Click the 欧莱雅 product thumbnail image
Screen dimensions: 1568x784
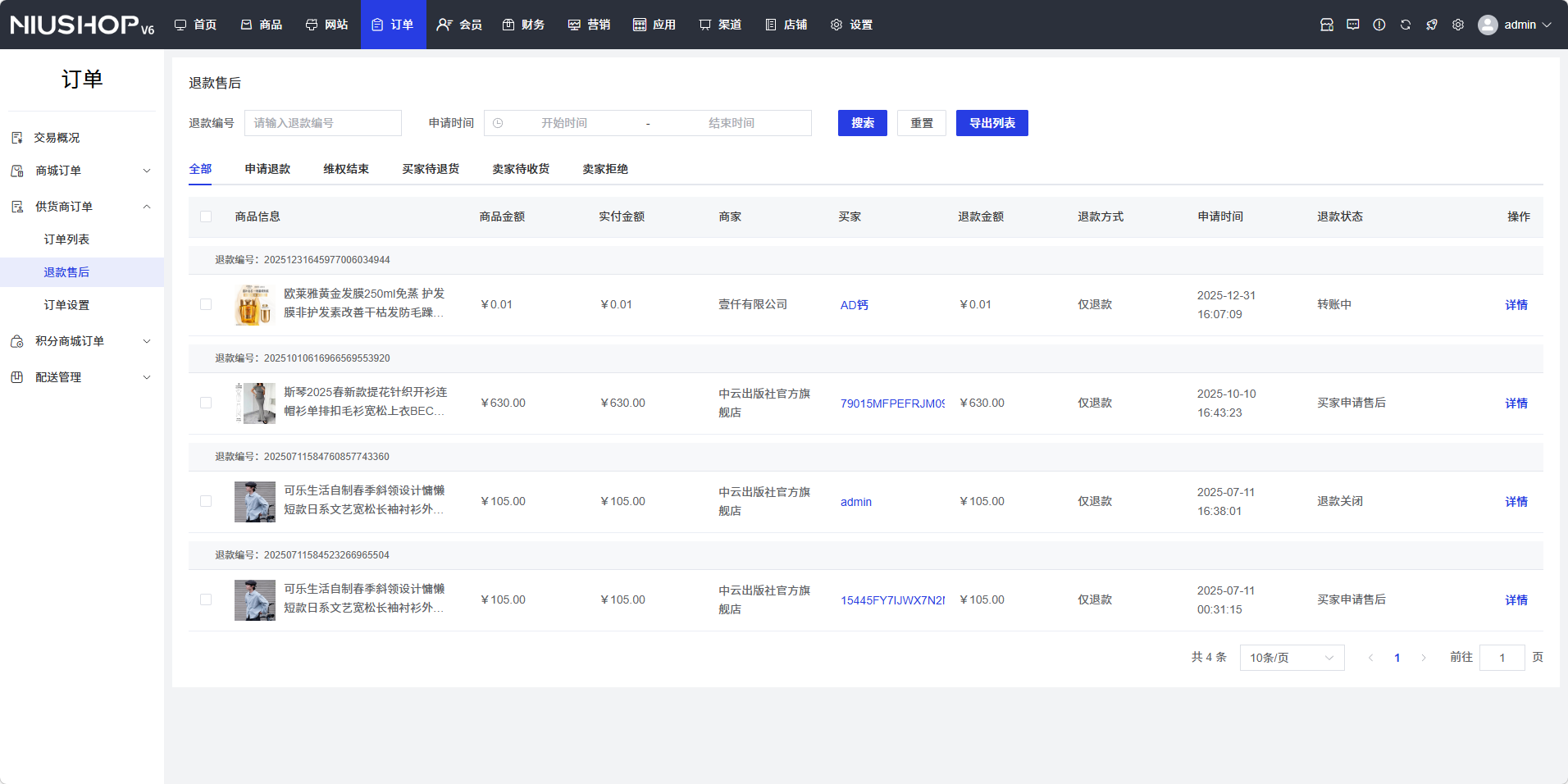[254, 305]
